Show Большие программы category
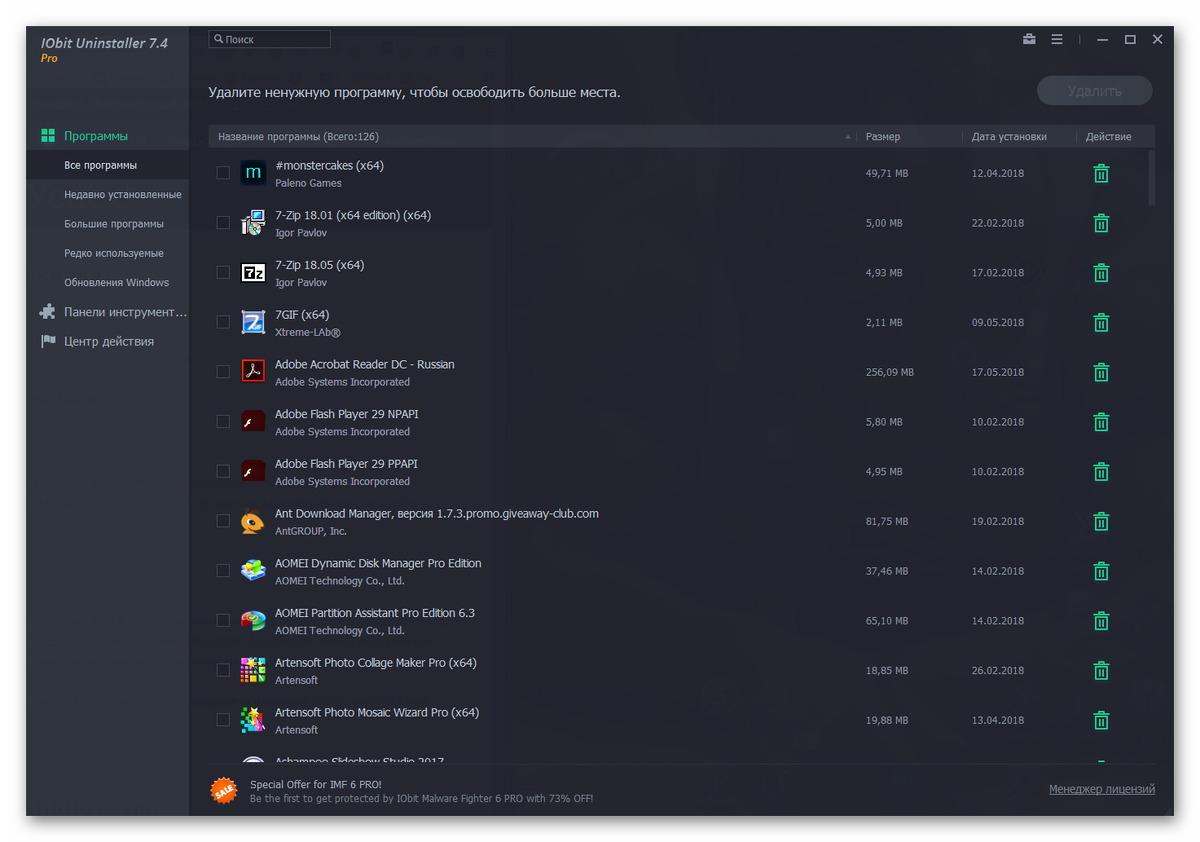Viewport: 1200px width, 842px height. point(114,224)
